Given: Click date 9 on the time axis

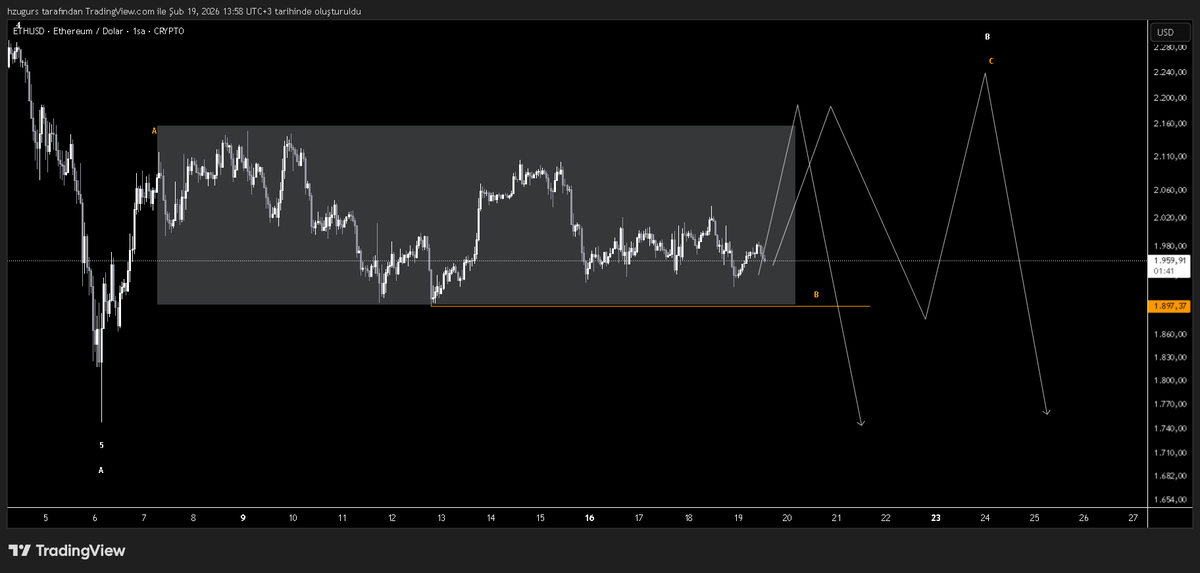Looking at the screenshot, I should tap(243, 518).
